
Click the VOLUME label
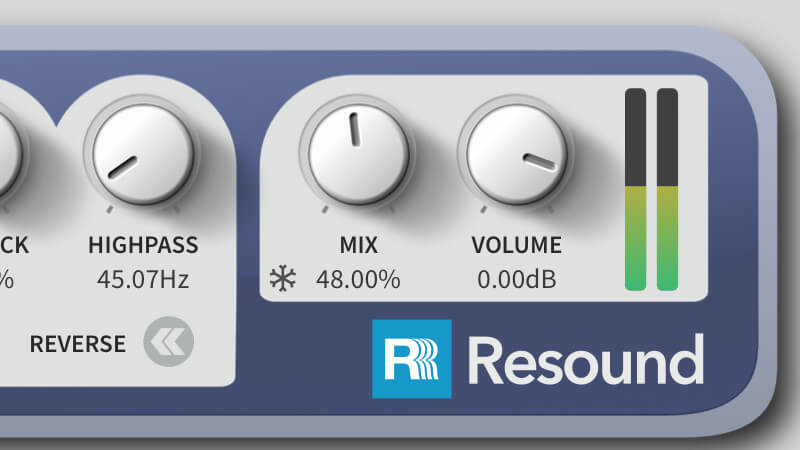[517, 245]
